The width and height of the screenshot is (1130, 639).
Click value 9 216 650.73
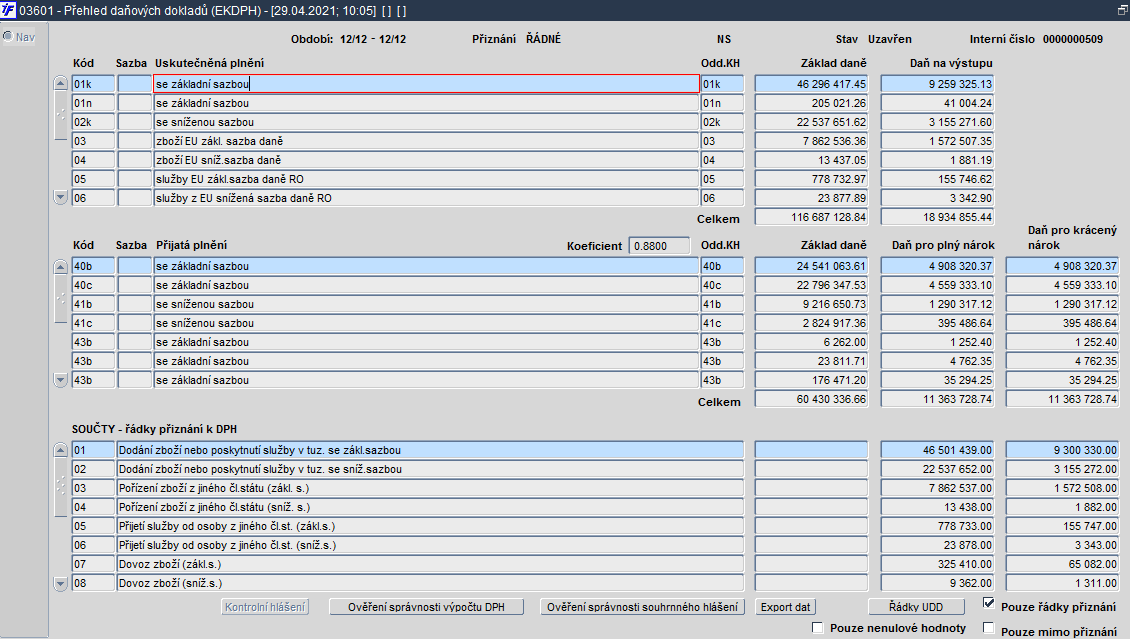pos(811,304)
